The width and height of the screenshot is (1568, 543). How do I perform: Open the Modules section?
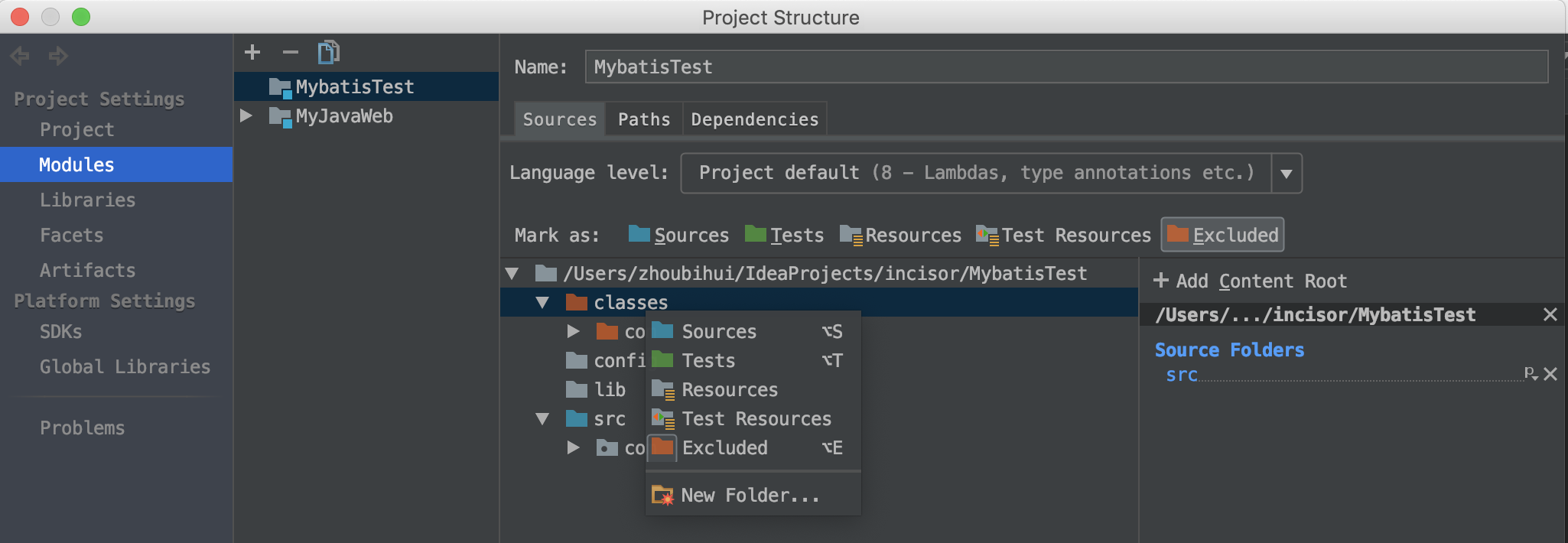click(116, 164)
